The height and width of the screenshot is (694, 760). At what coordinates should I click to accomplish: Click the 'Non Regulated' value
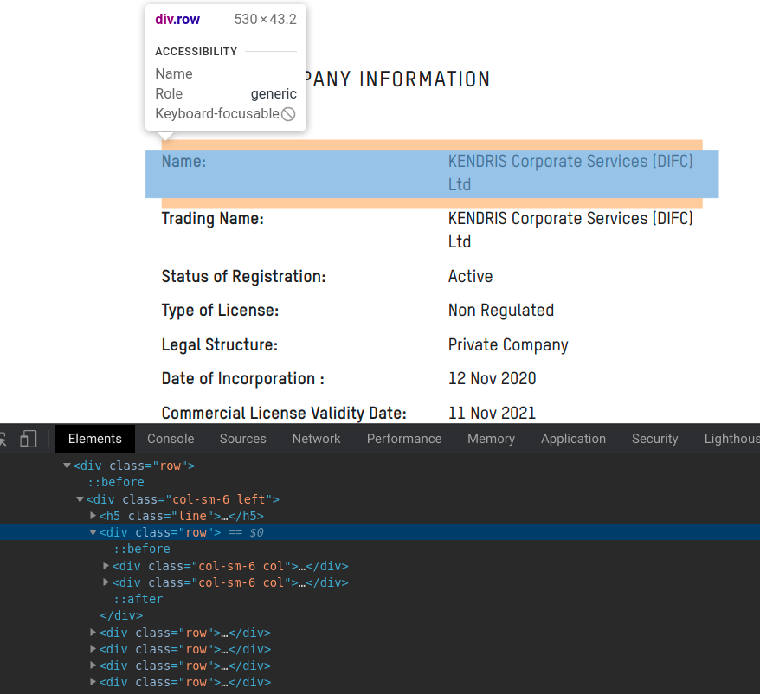point(501,310)
